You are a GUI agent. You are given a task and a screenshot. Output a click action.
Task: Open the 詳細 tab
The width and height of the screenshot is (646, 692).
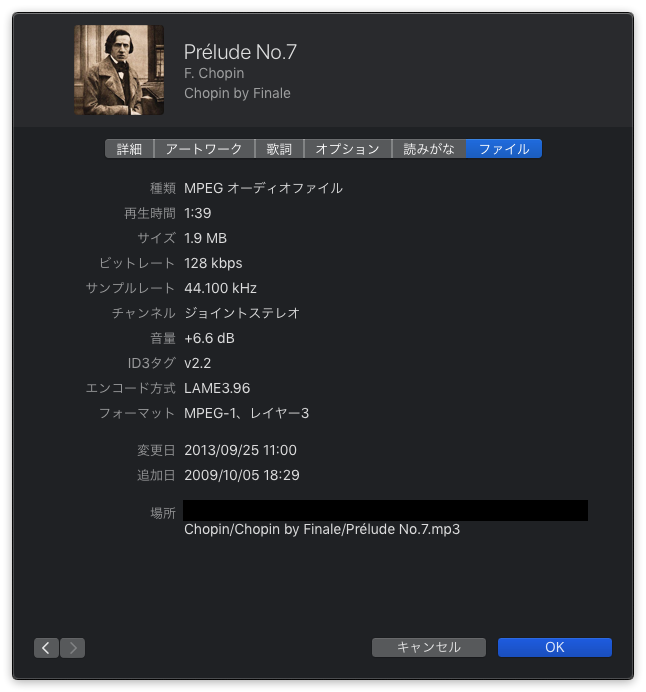(x=129, y=149)
